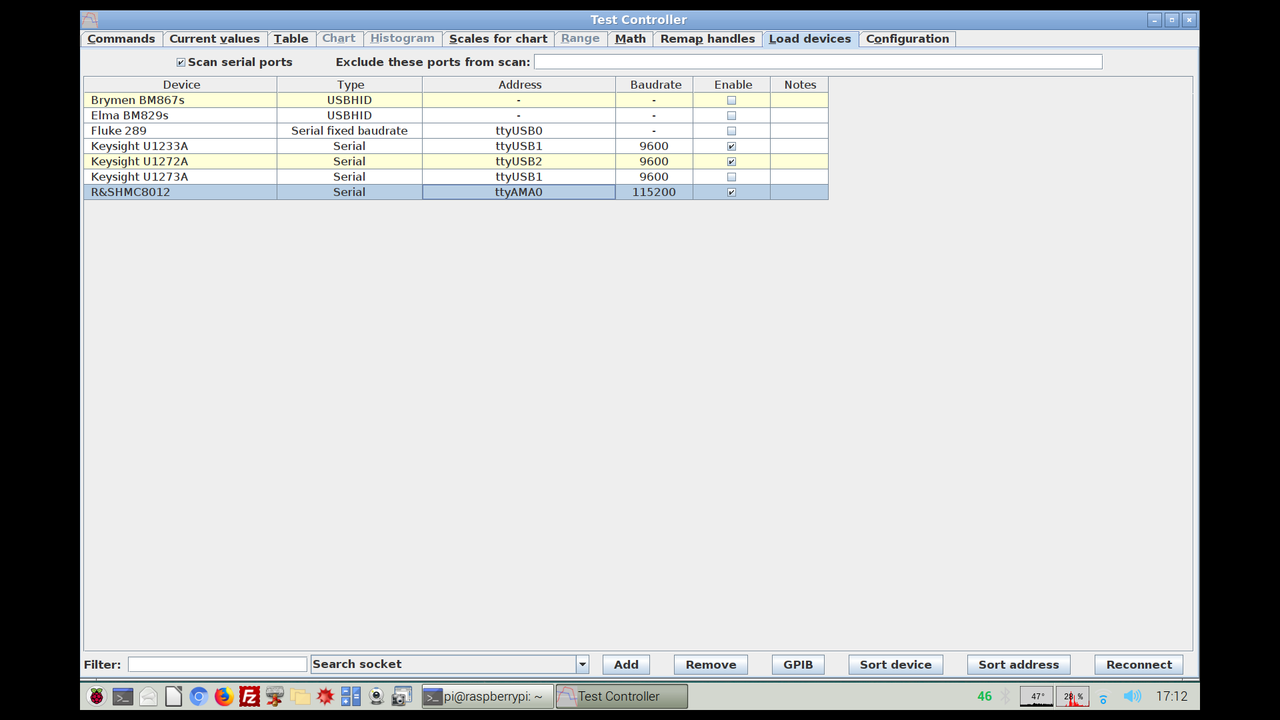Select the Fluke 289 device row
This screenshot has width=1280, height=720.
(x=456, y=131)
